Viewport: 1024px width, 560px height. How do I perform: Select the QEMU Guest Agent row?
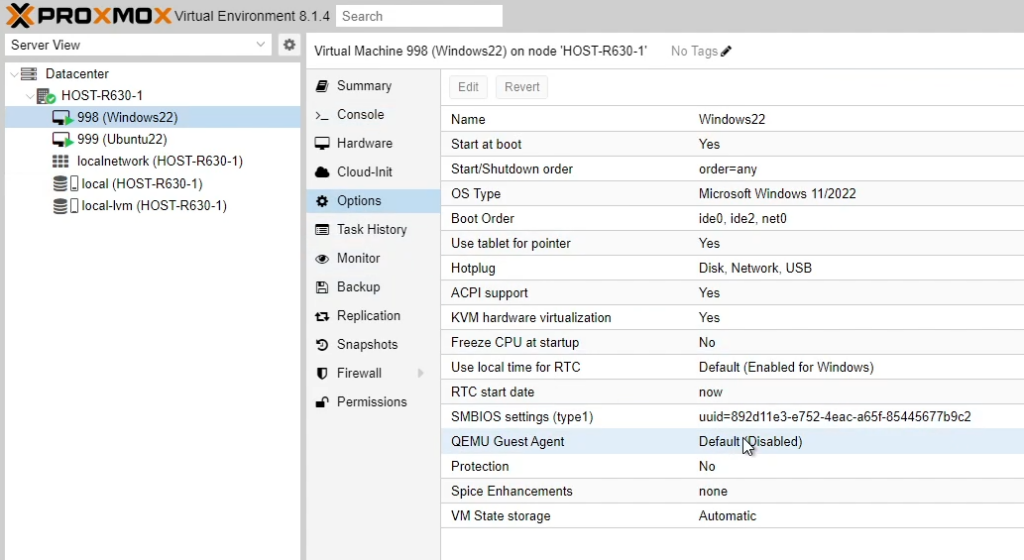click(733, 442)
